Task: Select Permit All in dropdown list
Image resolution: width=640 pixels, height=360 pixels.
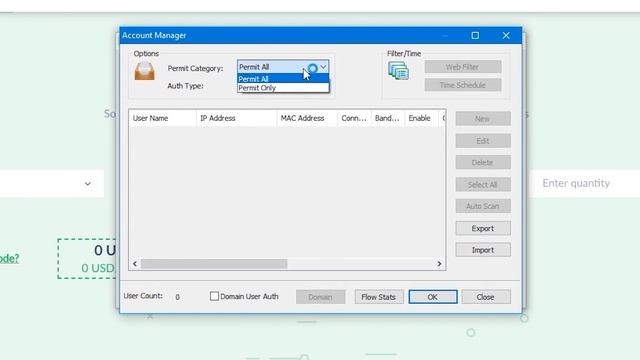Action: tap(283, 79)
